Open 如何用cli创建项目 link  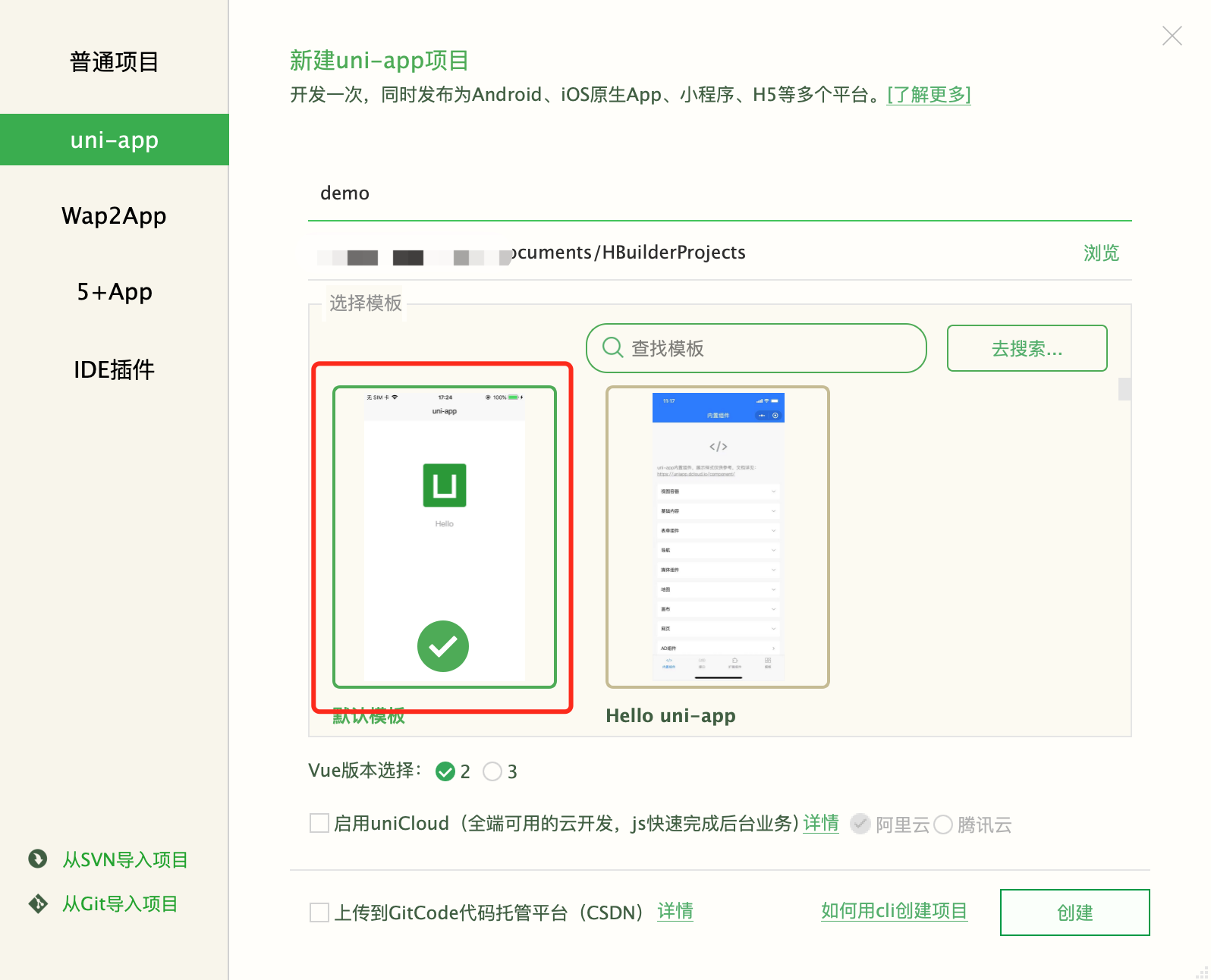(x=894, y=911)
